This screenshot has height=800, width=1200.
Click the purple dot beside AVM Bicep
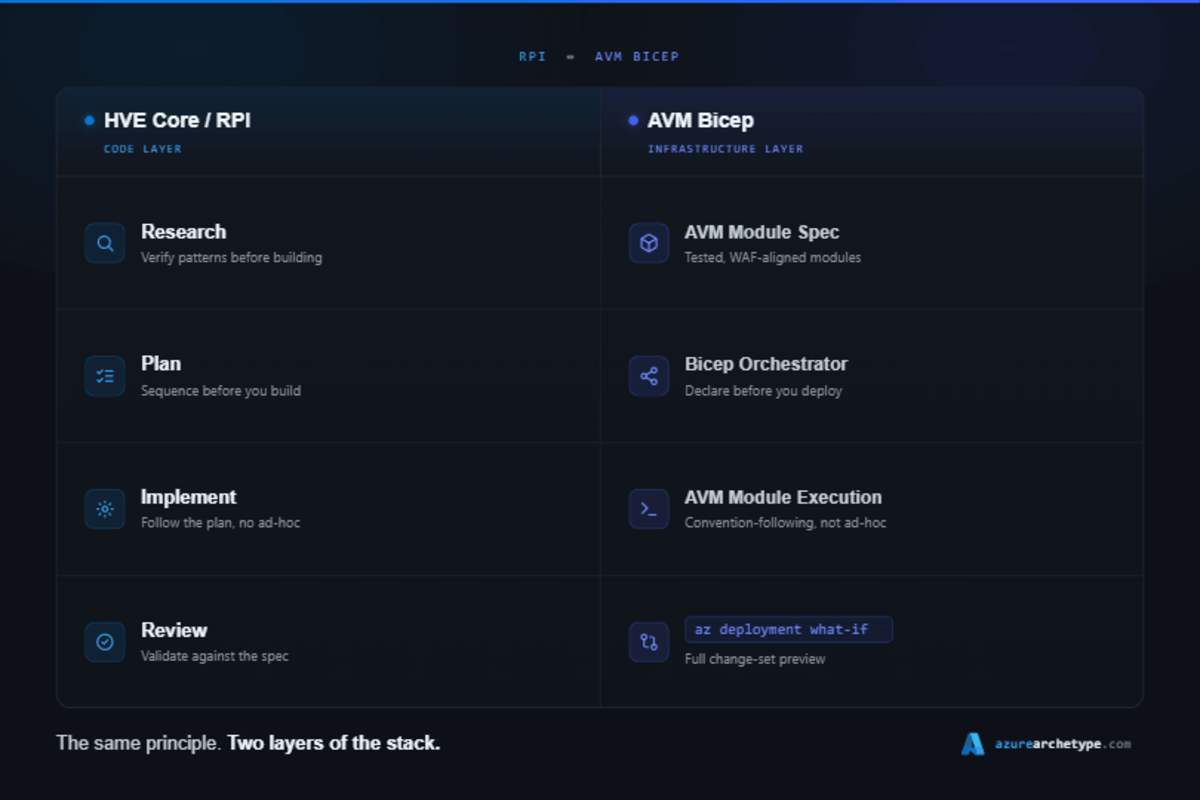tap(633, 121)
